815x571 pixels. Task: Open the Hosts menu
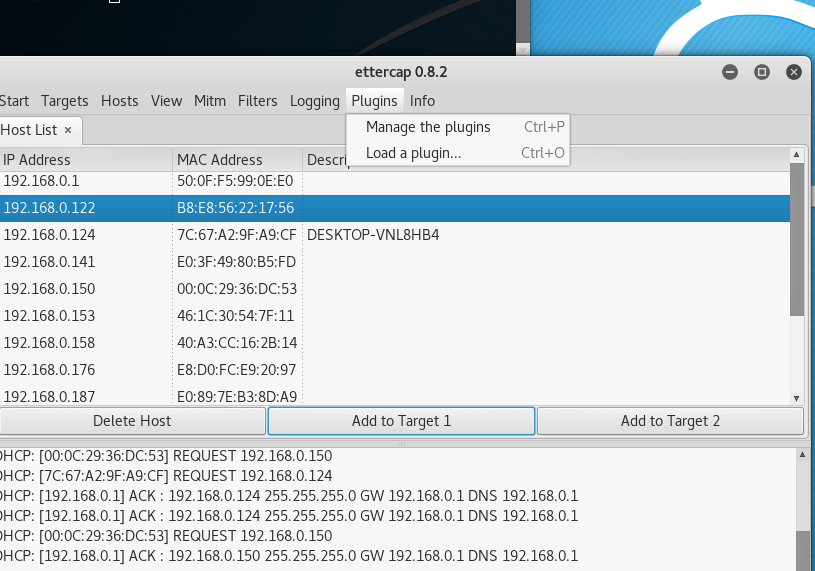120,101
